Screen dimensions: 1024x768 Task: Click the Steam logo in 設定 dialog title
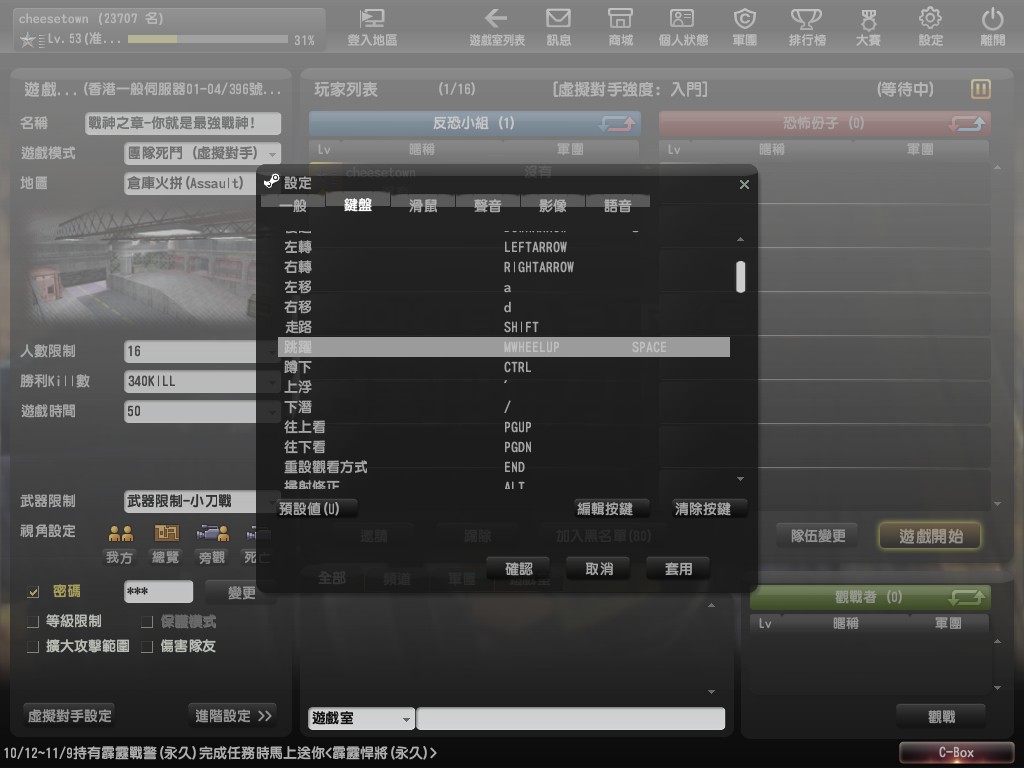272,182
